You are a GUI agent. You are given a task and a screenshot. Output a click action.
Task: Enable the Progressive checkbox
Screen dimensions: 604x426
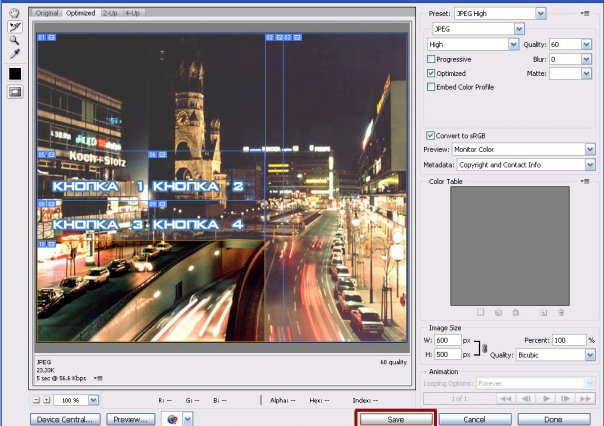pyautogui.click(x=431, y=59)
